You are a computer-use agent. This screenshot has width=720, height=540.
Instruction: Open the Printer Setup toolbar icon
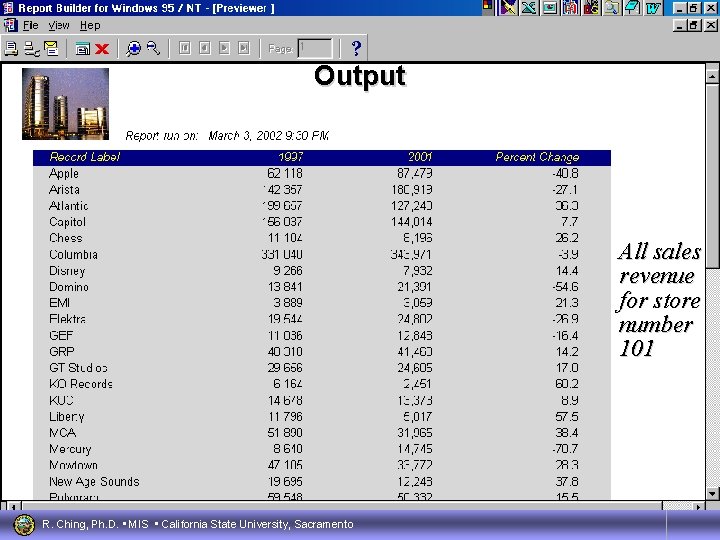[32, 48]
